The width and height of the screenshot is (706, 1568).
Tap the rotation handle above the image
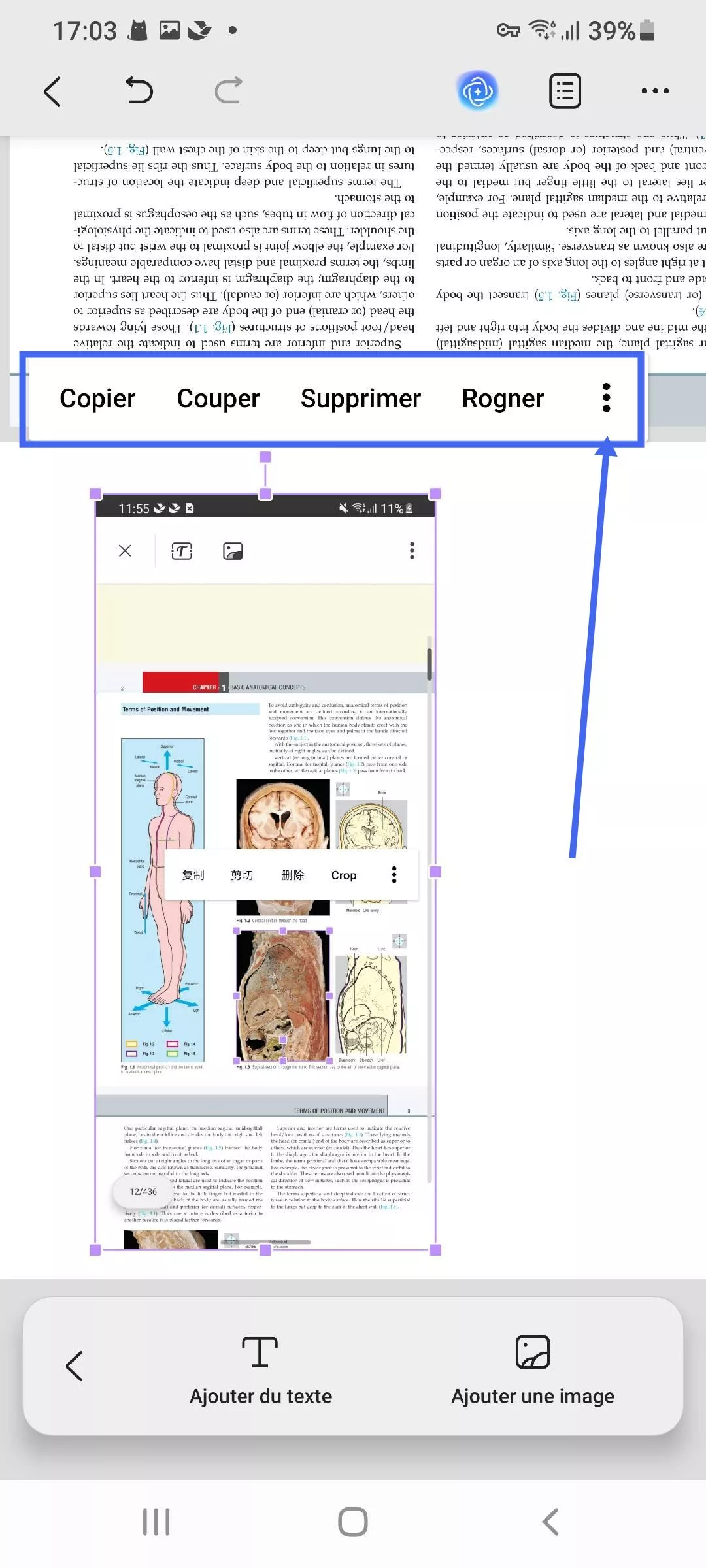pyautogui.click(x=265, y=457)
